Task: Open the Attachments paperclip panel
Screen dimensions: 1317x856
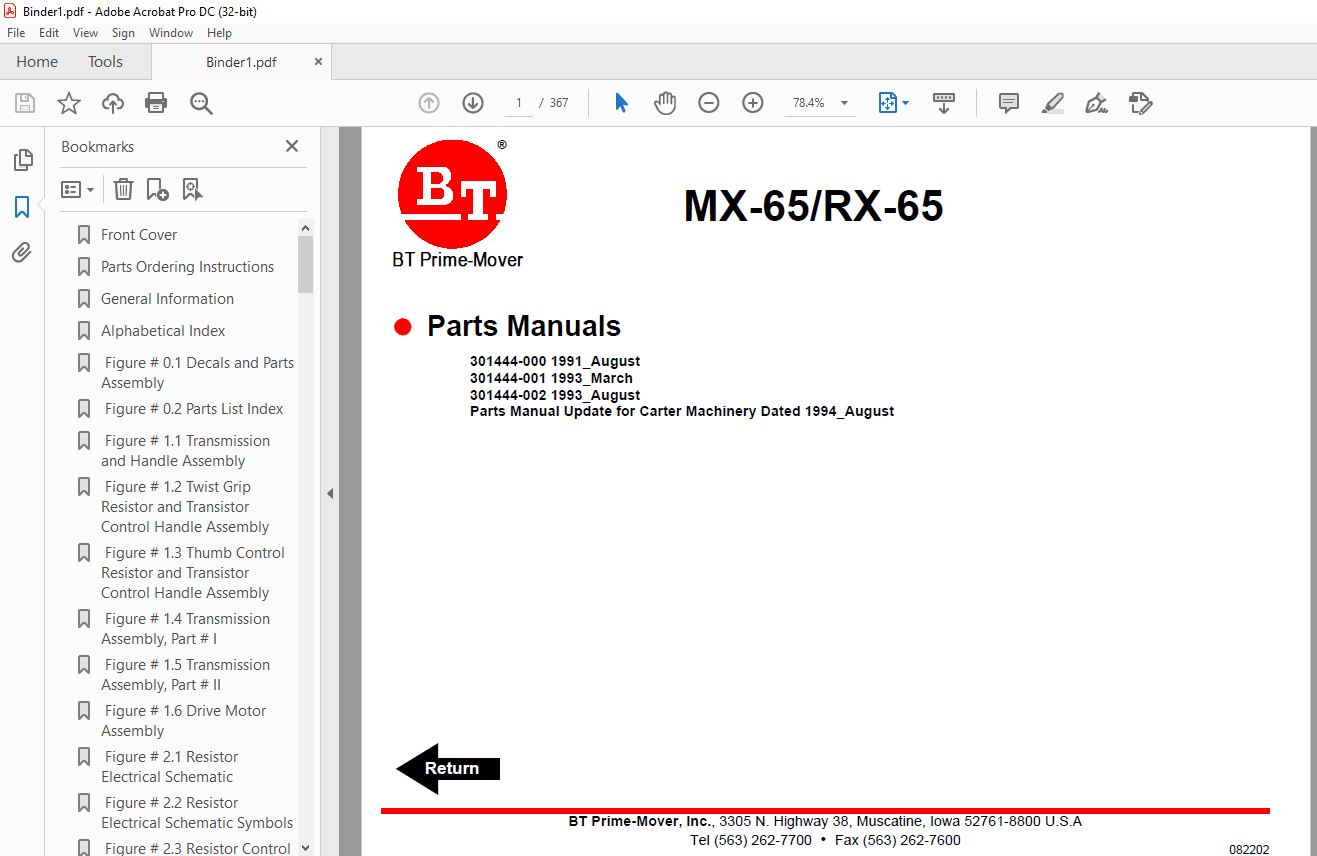Action: point(22,253)
